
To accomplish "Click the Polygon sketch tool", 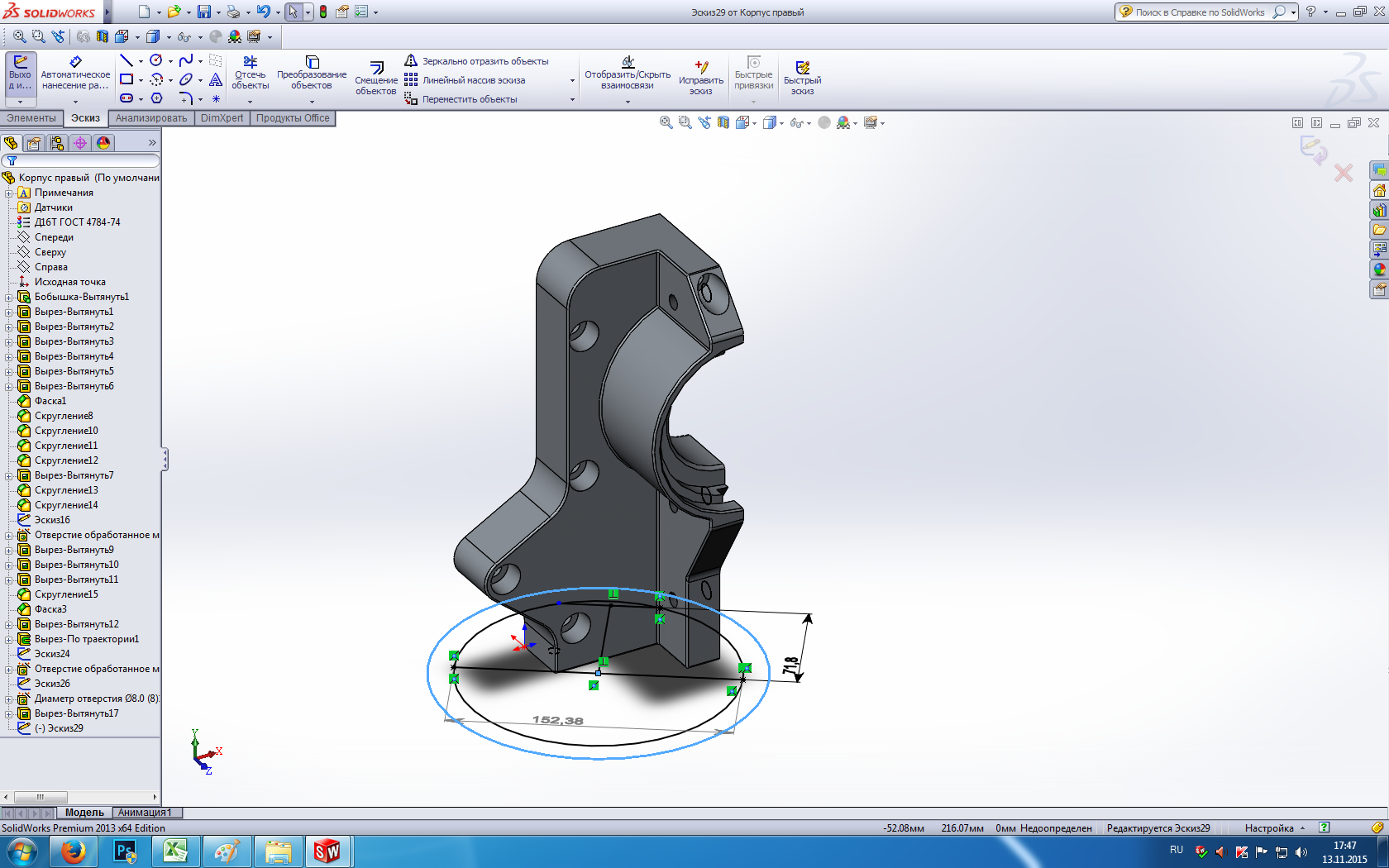I will pos(156,98).
